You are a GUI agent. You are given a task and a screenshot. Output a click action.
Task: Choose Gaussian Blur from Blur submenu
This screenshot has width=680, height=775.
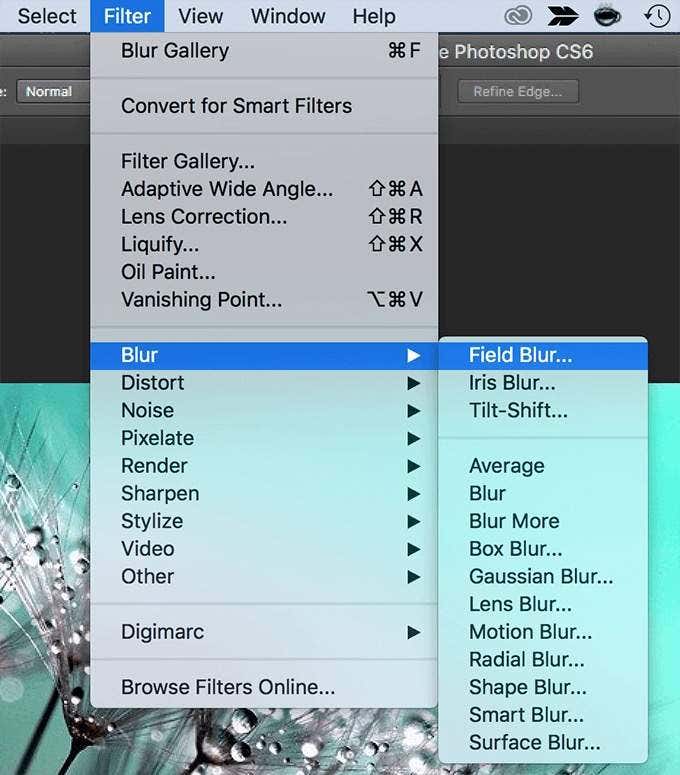tap(543, 576)
